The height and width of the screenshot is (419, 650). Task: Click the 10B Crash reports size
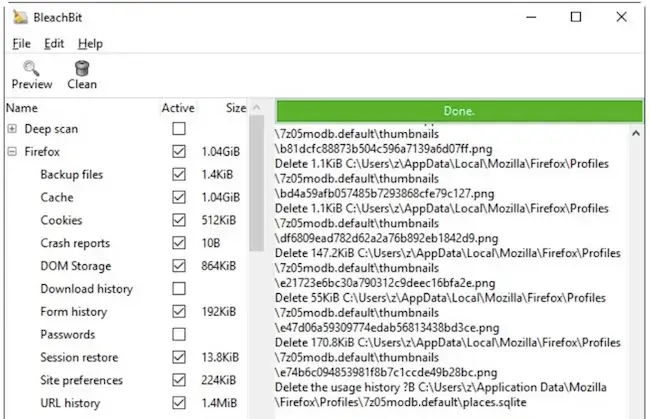[x=211, y=243]
